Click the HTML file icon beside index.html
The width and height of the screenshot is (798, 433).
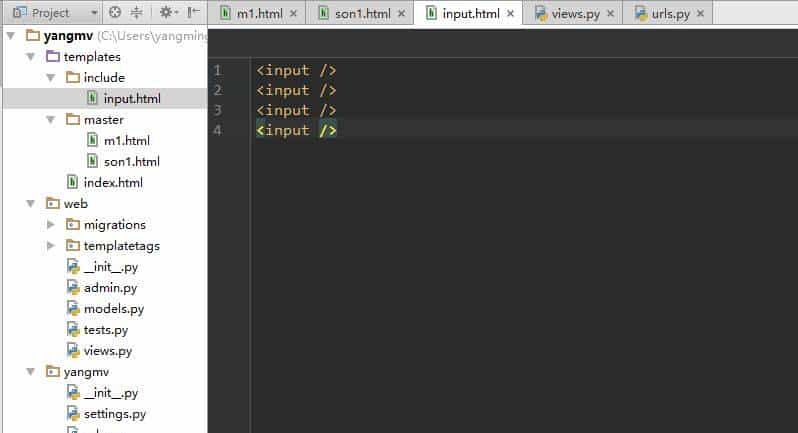coord(73,182)
